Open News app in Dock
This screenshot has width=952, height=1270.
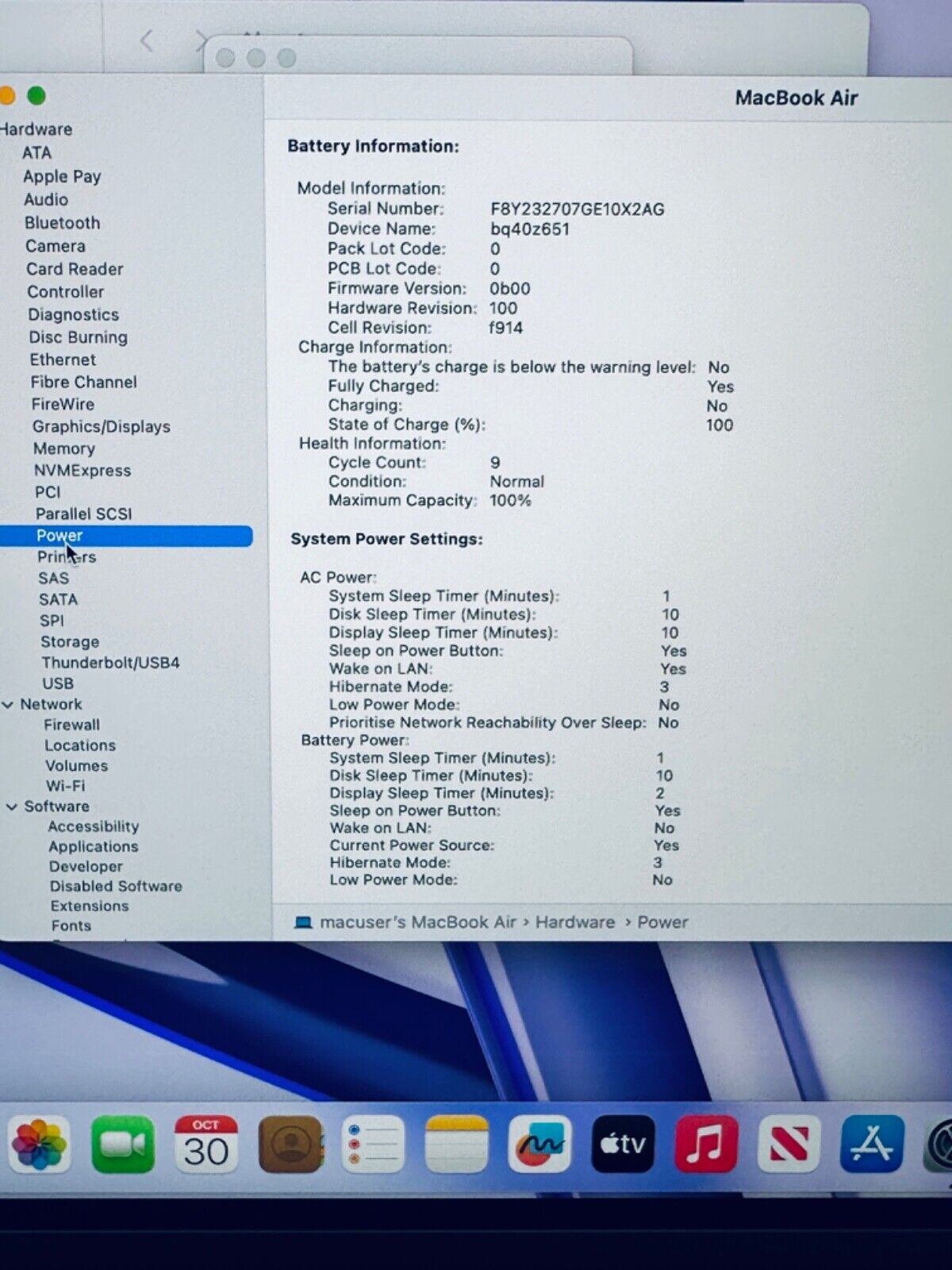click(x=789, y=1144)
